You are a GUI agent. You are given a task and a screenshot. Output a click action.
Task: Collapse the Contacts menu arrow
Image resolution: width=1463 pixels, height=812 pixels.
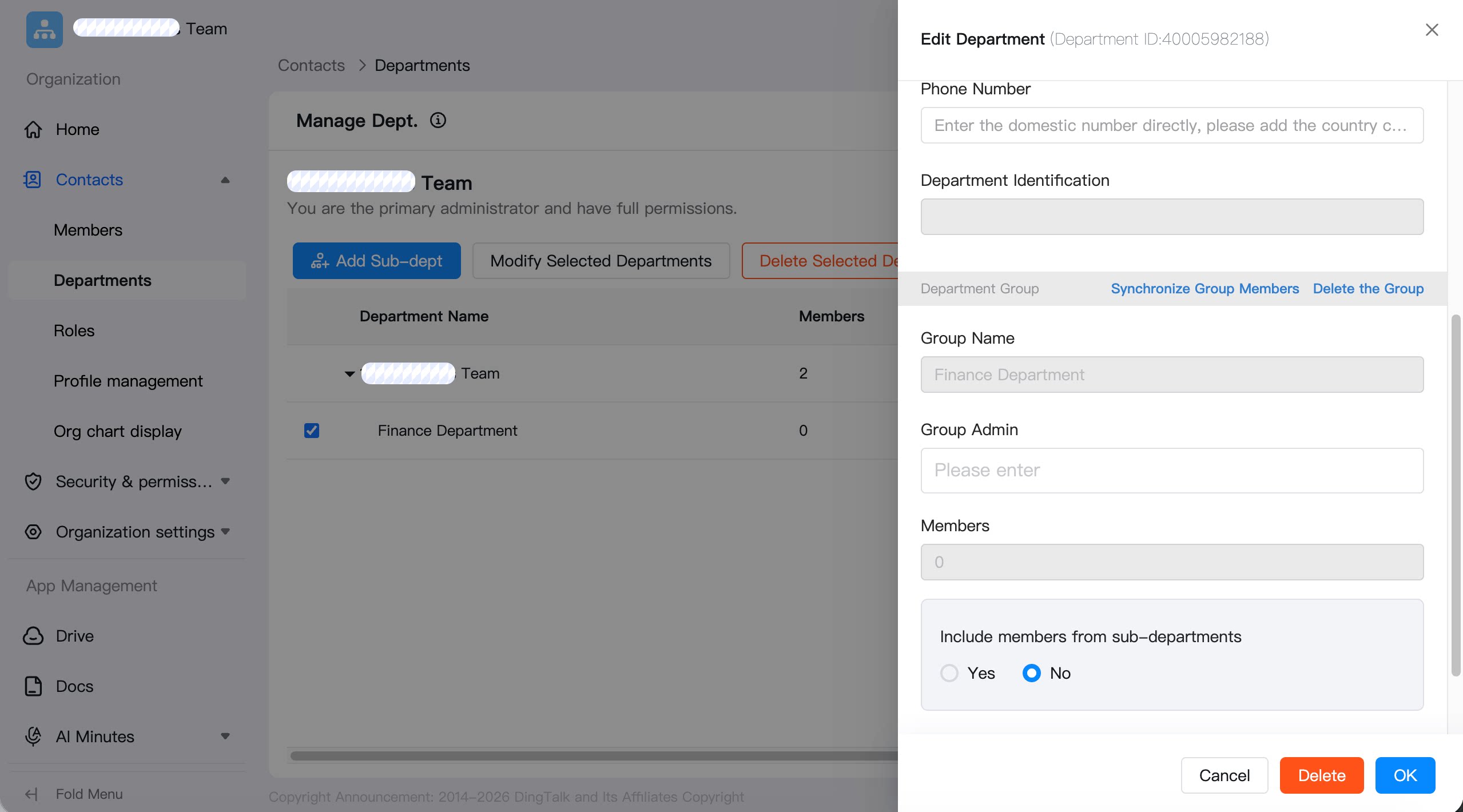(225, 180)
